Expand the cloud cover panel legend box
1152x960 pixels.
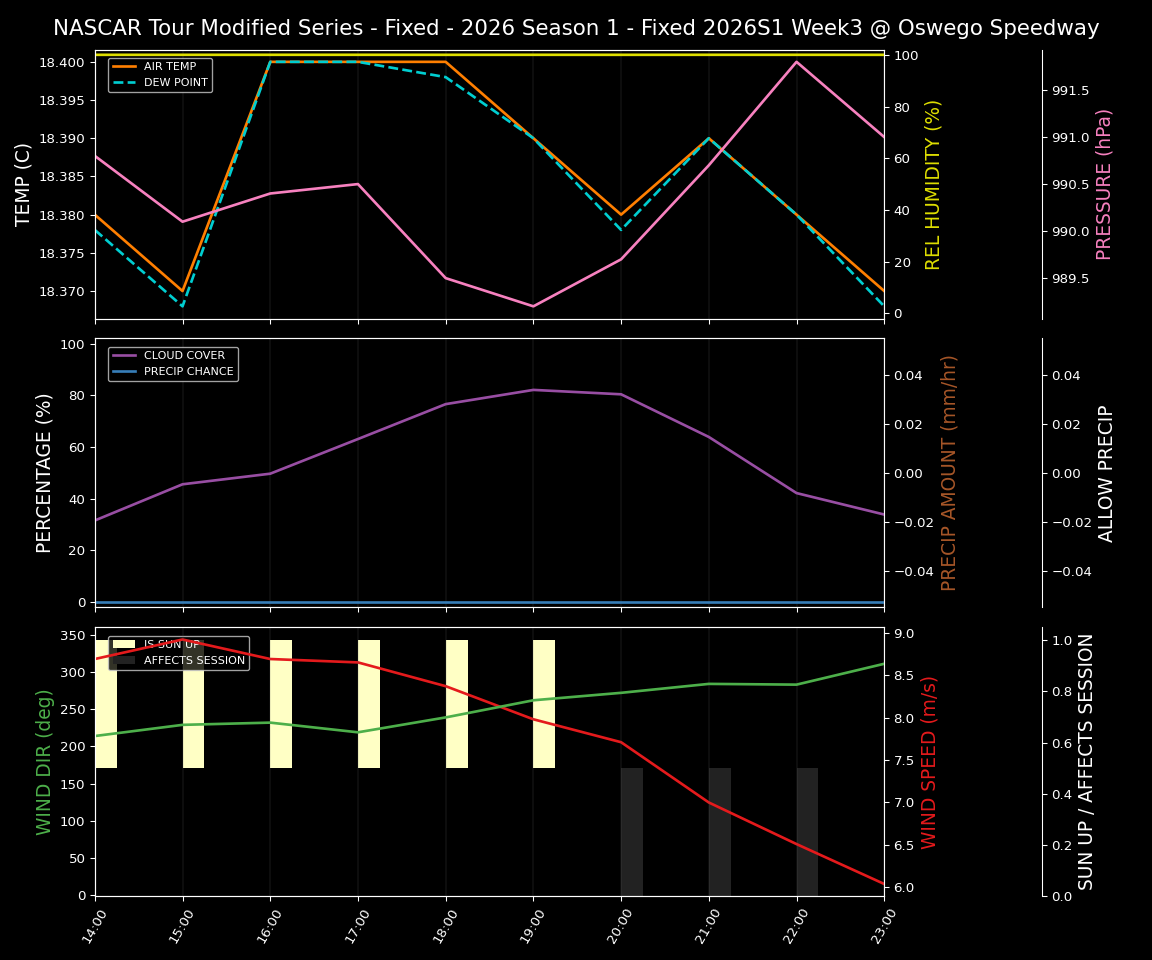point(173,363)
